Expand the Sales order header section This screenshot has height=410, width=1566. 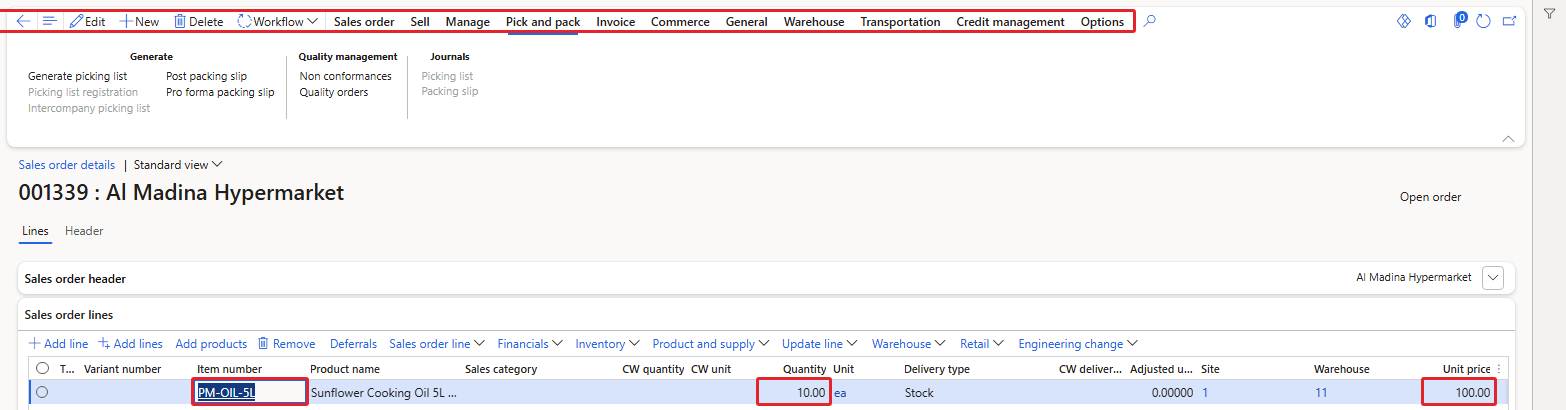pyautogui.click(x=1493, y=278)
